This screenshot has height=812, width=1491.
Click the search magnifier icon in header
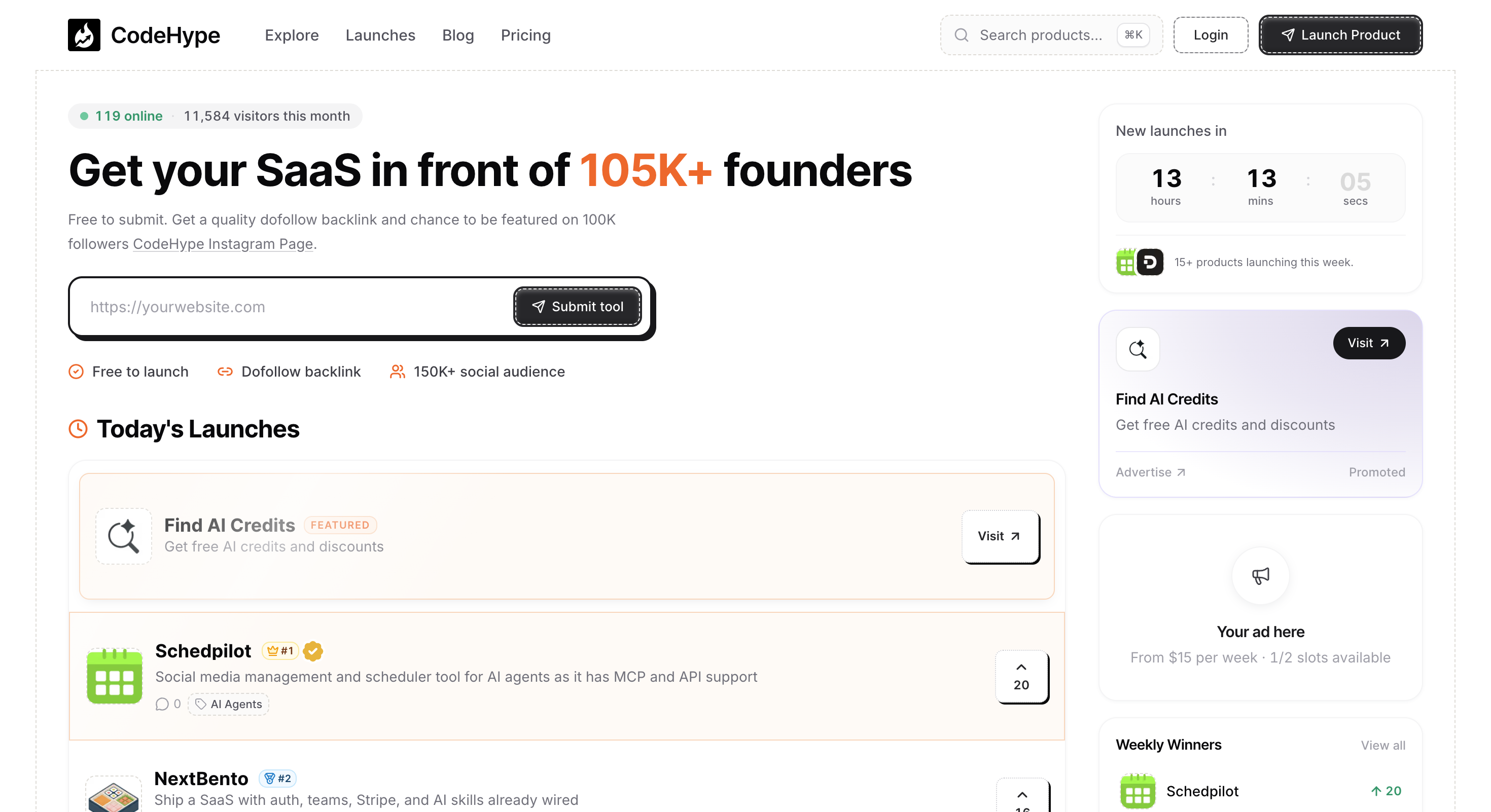962,35
